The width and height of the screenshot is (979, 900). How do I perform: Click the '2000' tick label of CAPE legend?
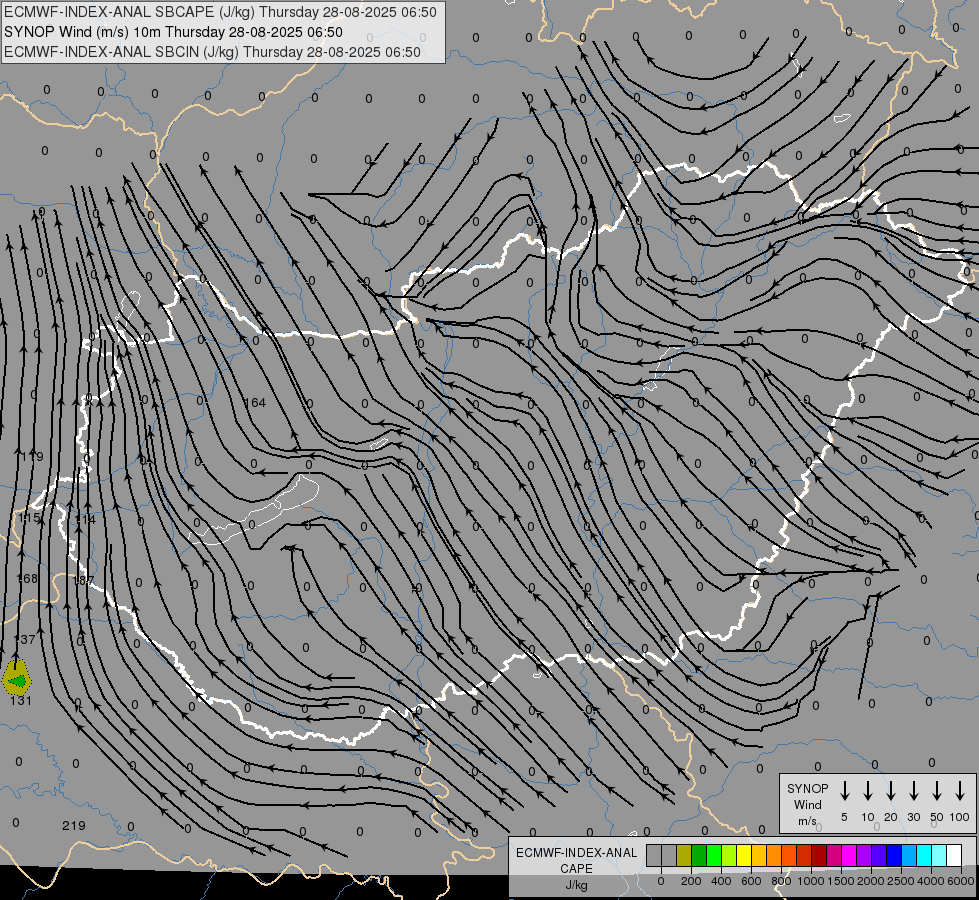[x=870, y=881]
